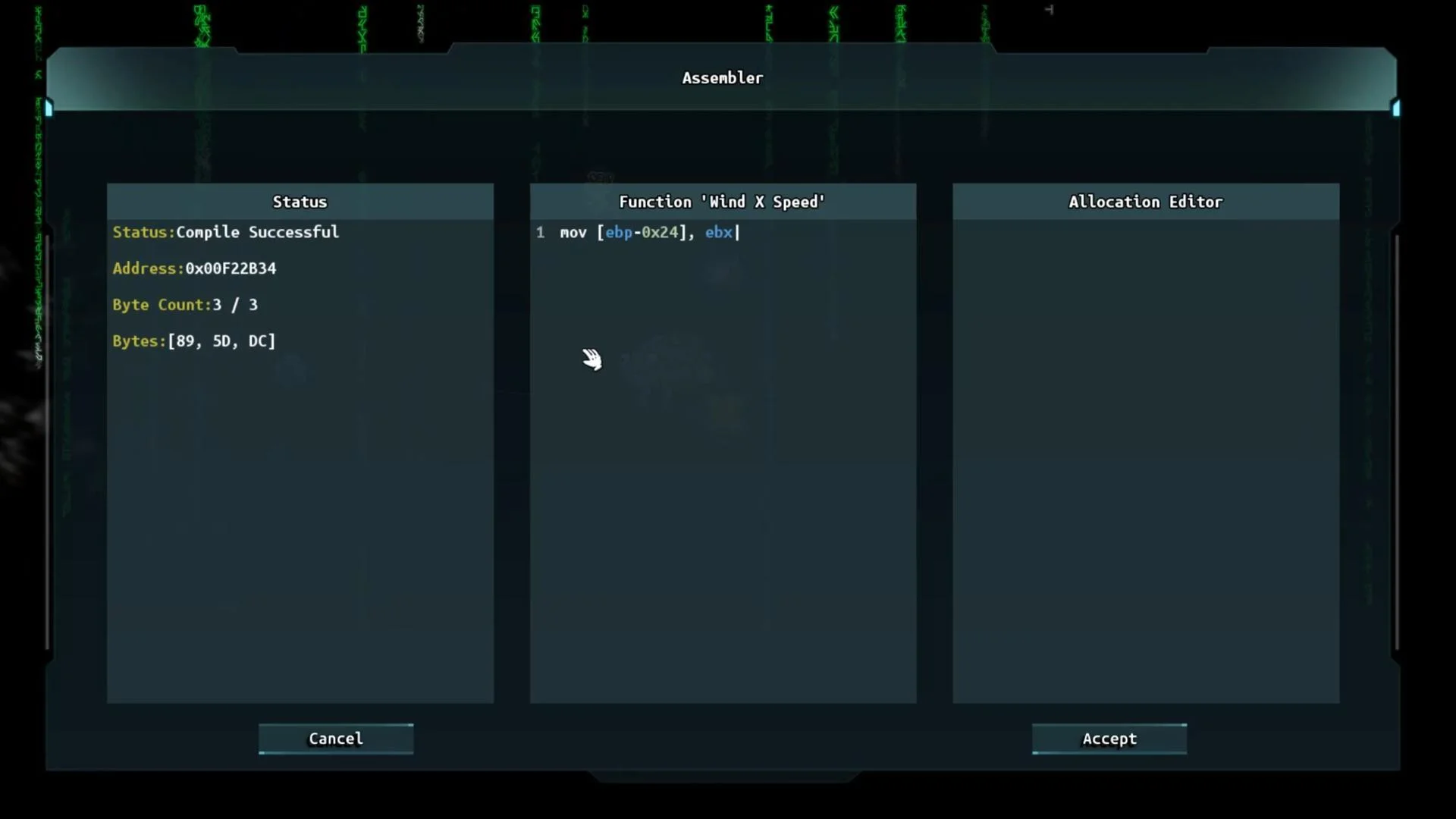Click line number 1 in the code editor
1456x819 pixels.
(x=540, y=233)
